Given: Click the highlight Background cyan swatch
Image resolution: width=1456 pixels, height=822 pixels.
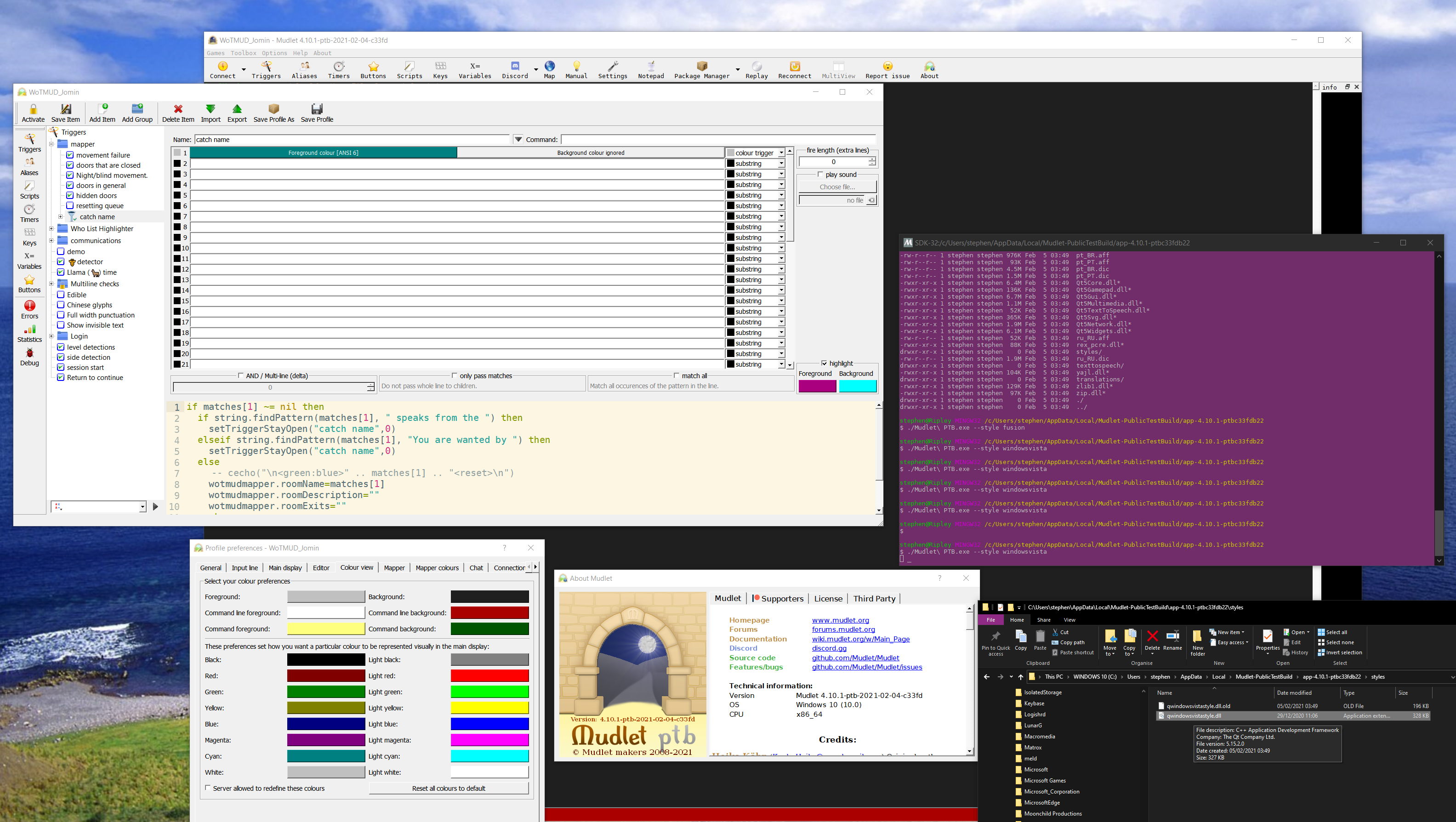Looking at the screenshot, I should (858, 386).
